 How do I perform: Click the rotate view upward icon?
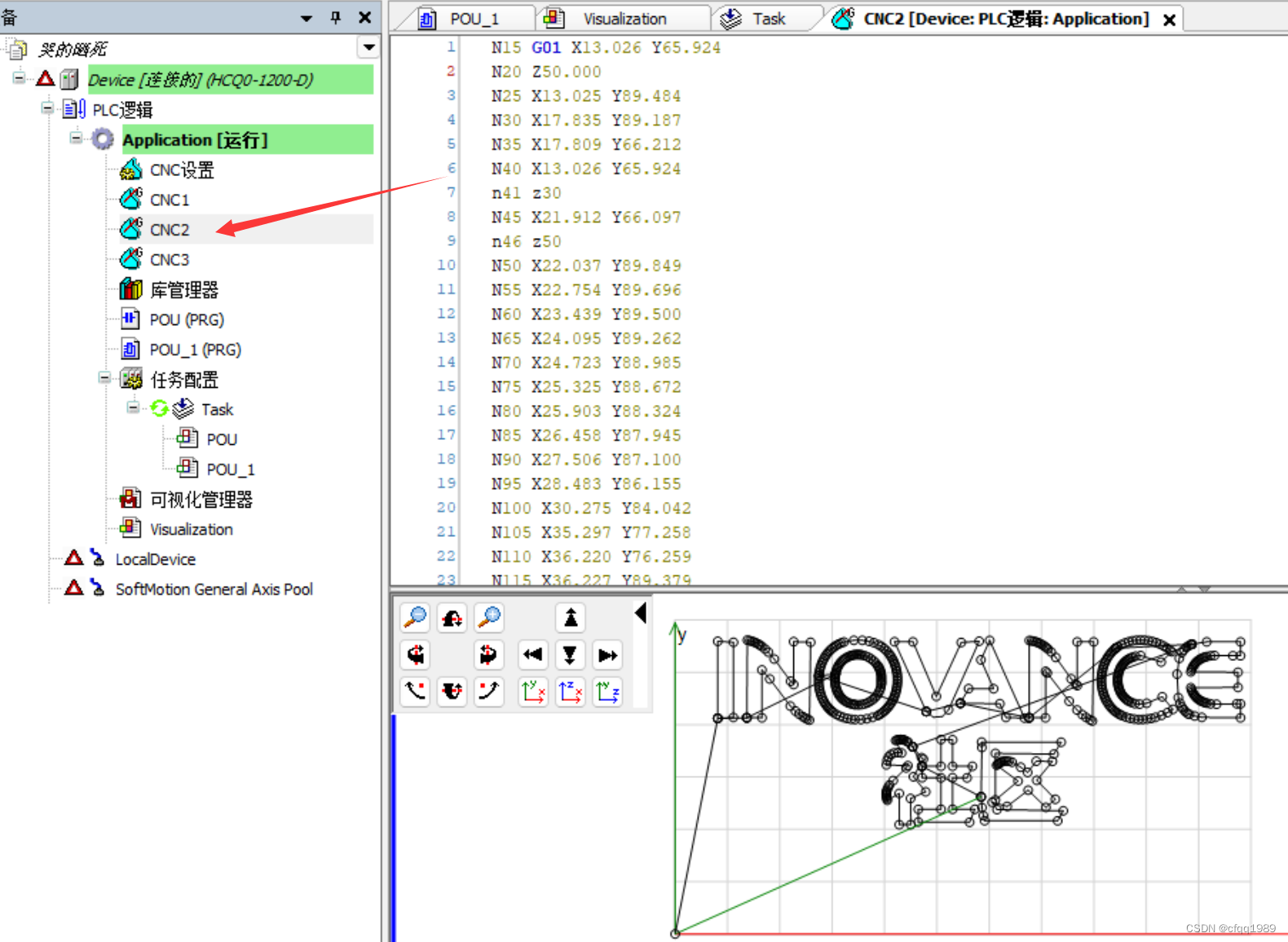tap(452, 691)
